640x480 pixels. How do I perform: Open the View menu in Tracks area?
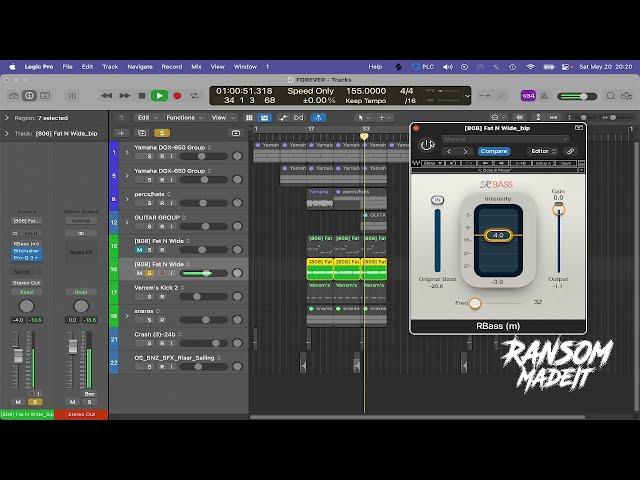223,118
